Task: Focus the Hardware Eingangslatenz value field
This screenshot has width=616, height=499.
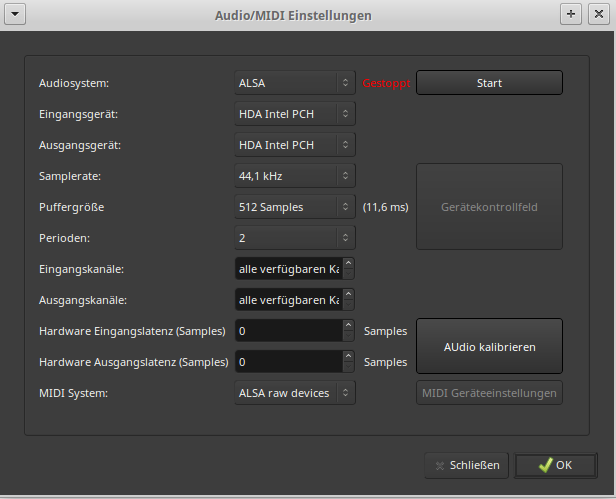Action: [287, 331]
